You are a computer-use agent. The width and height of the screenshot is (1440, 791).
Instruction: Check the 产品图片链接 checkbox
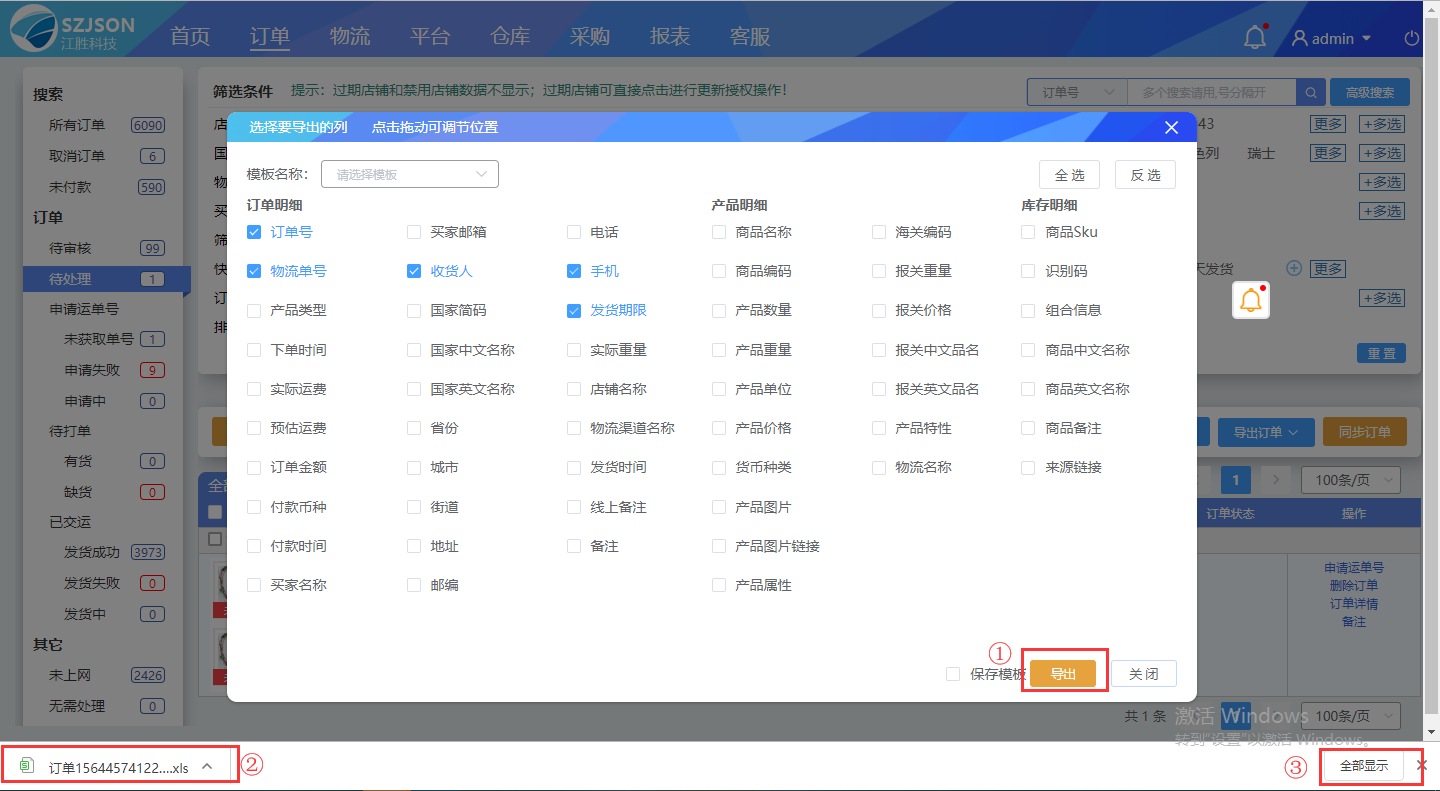point(719,546)
